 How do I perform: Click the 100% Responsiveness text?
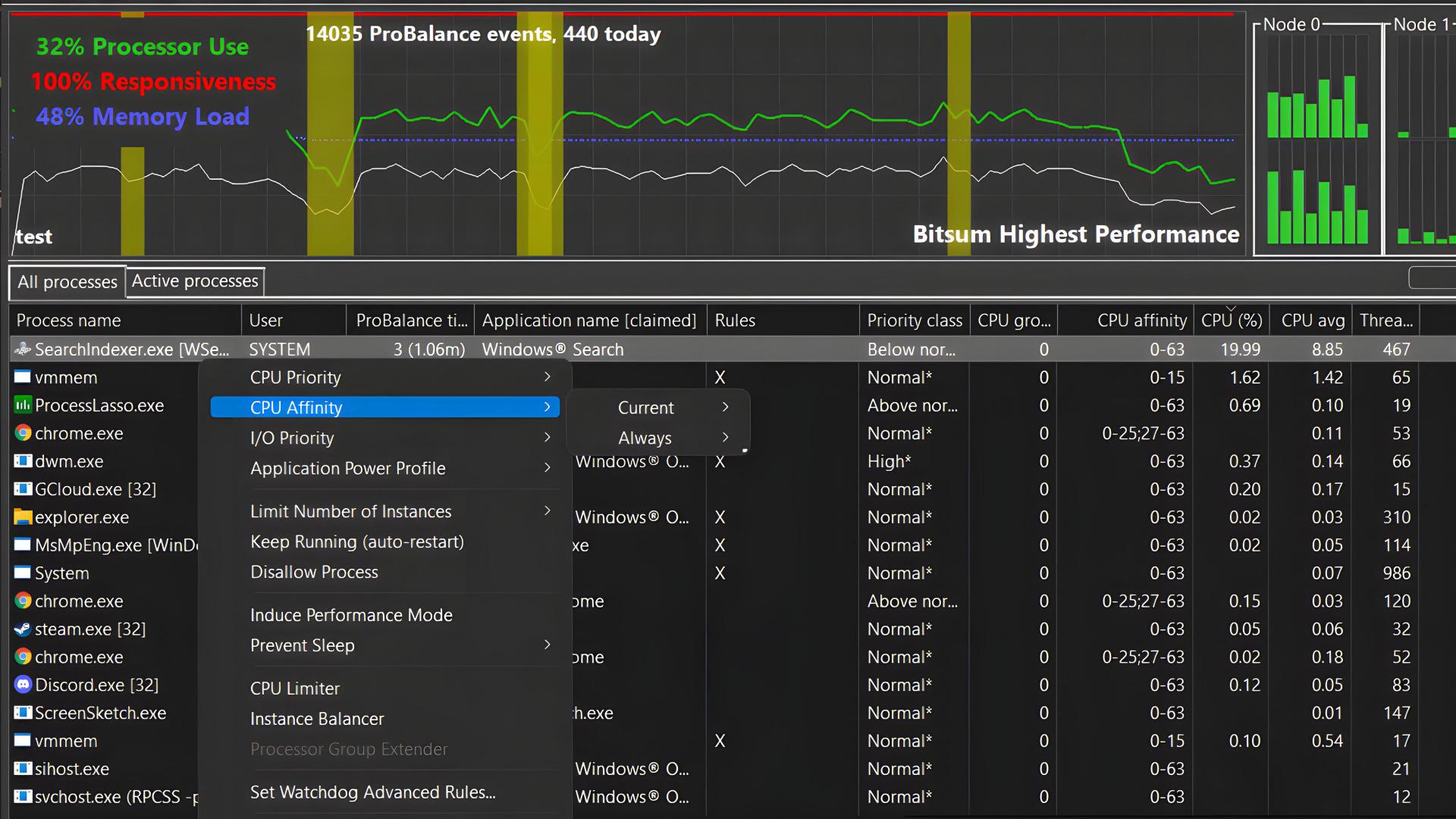click(x=153, y=82)
